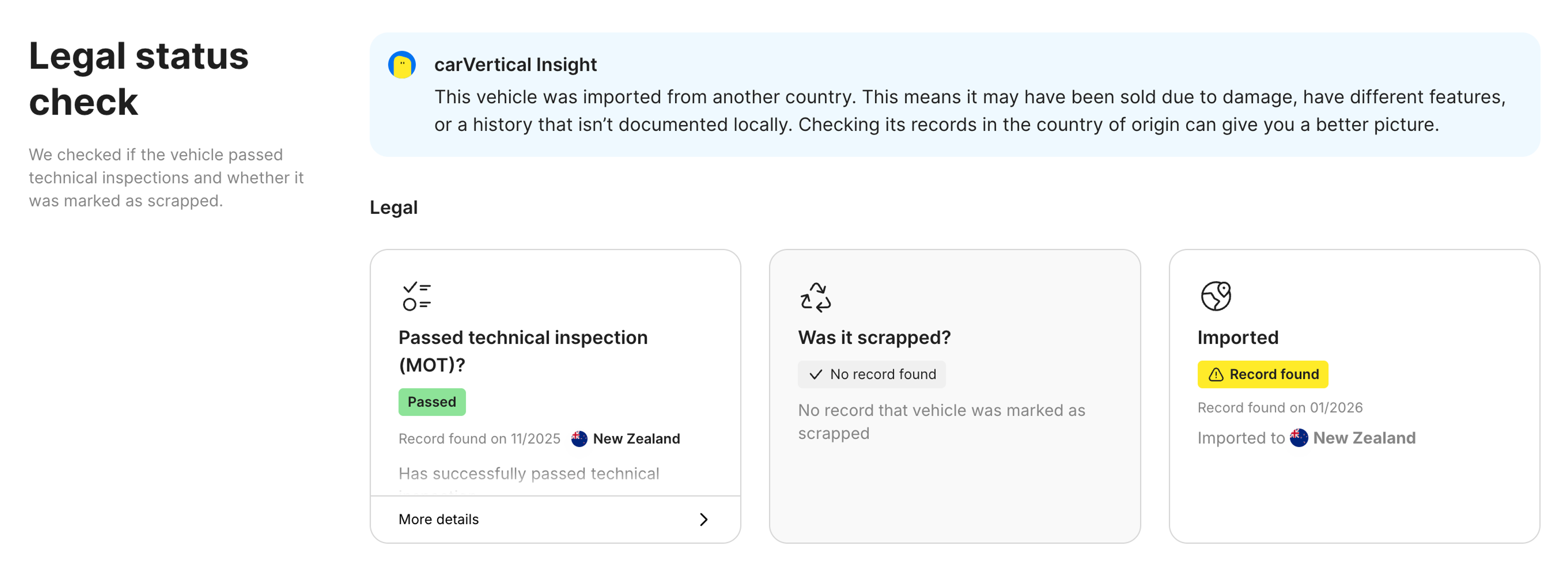Click the New Zealand flag on the Imported card

coord(1298,437)
